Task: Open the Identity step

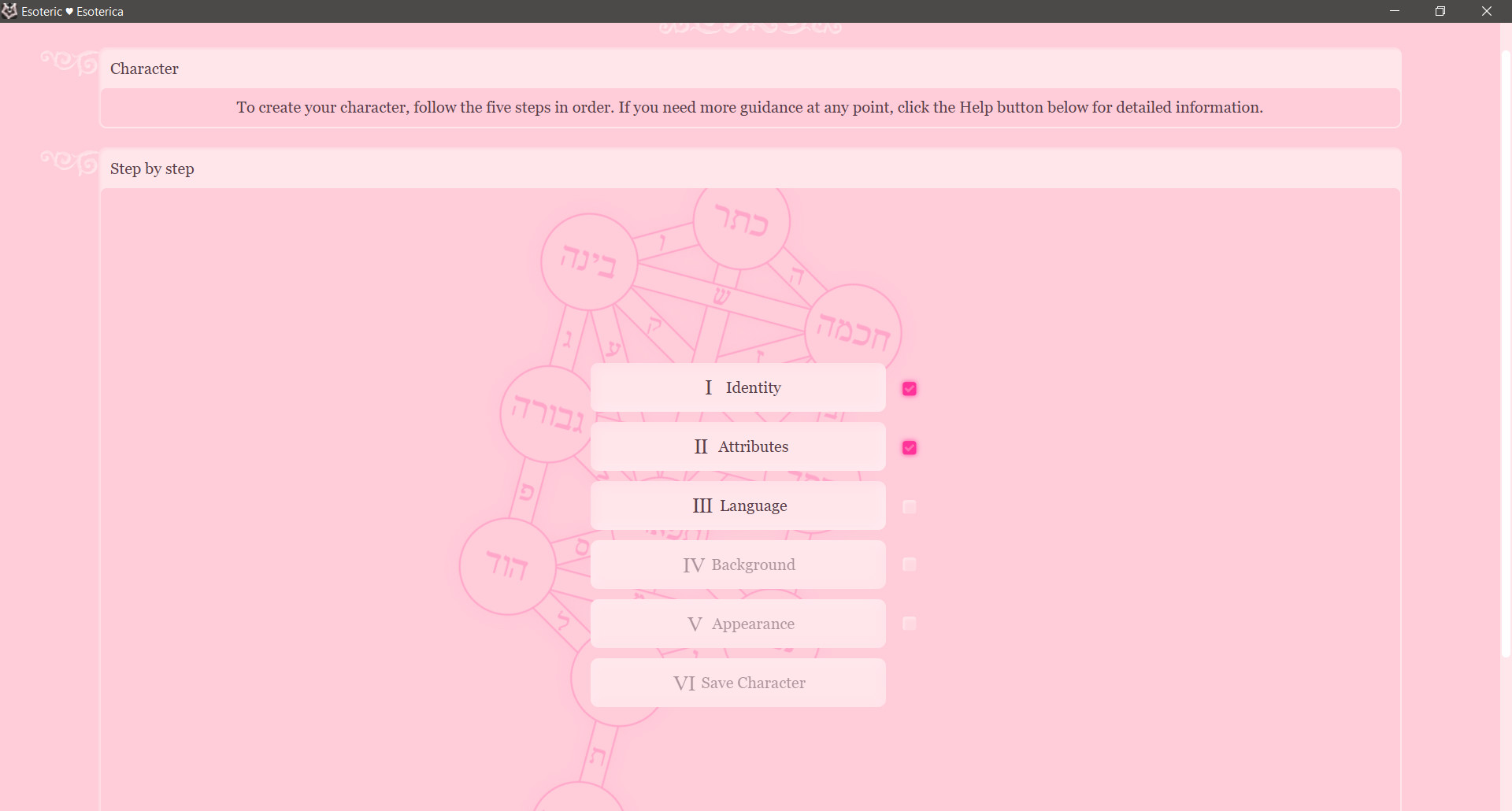Action: click(x=738, y=387)
